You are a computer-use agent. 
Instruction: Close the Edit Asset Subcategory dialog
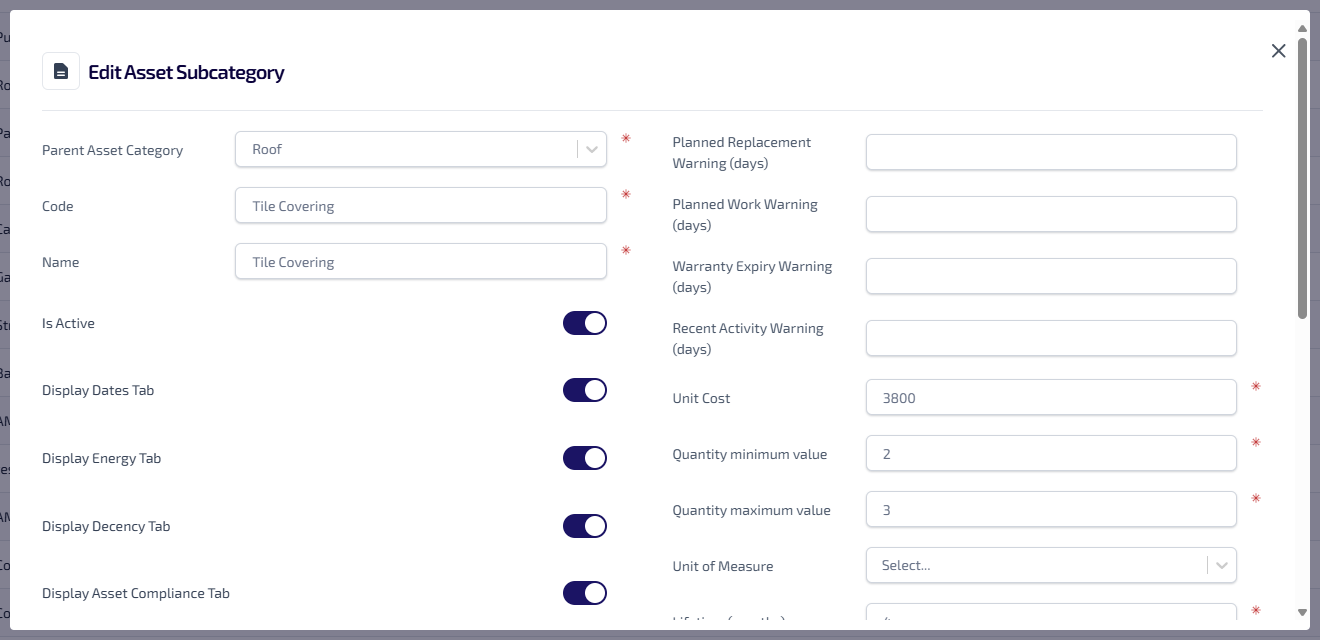click(x=1278, y=51)
